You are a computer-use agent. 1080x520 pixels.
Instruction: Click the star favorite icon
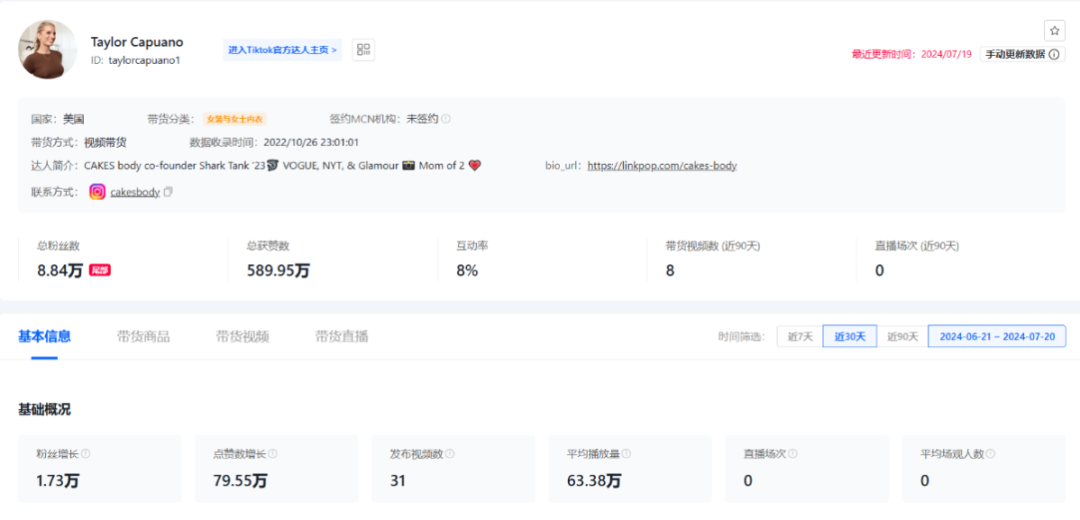pyautogui.click(x=1054, y=31)
